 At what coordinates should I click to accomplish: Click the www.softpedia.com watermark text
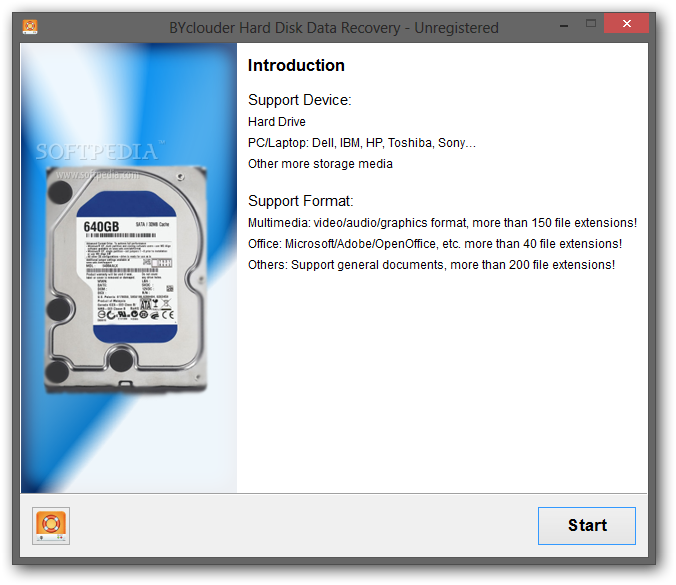pos(97,175)
